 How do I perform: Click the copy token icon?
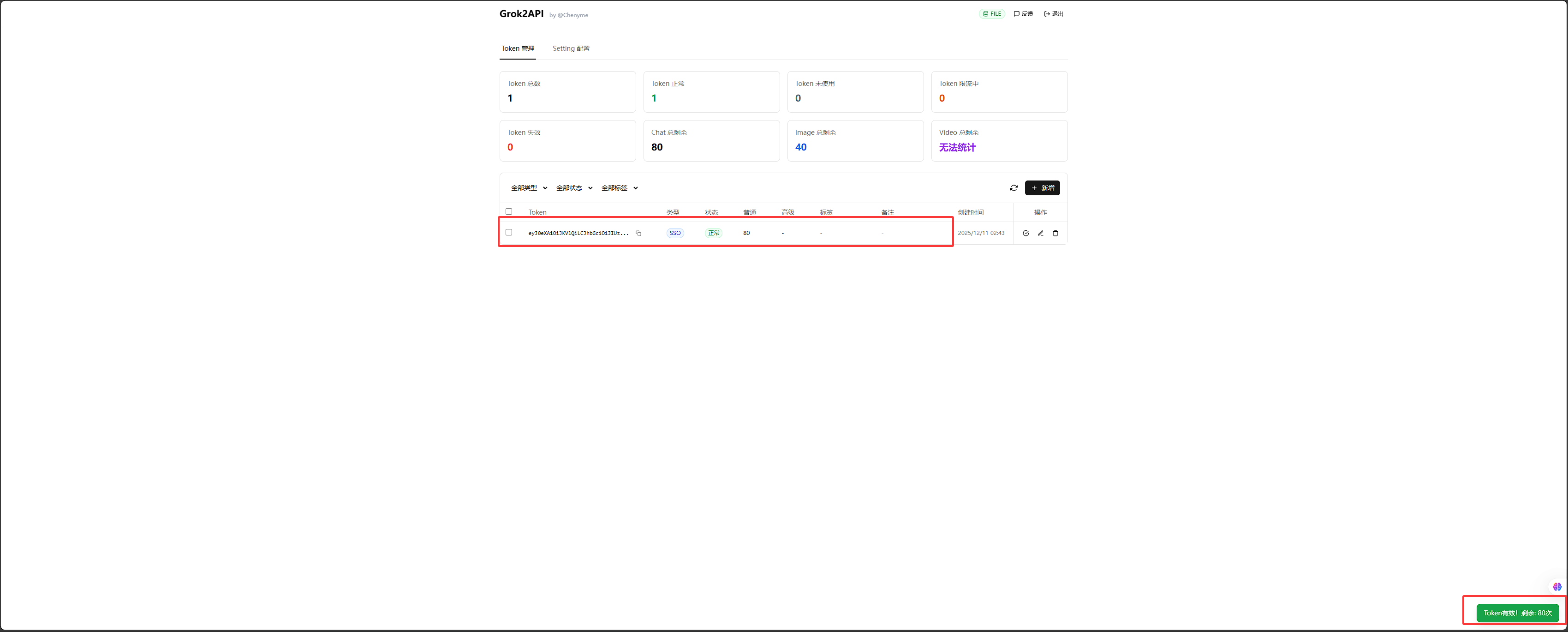click(638, 233)
